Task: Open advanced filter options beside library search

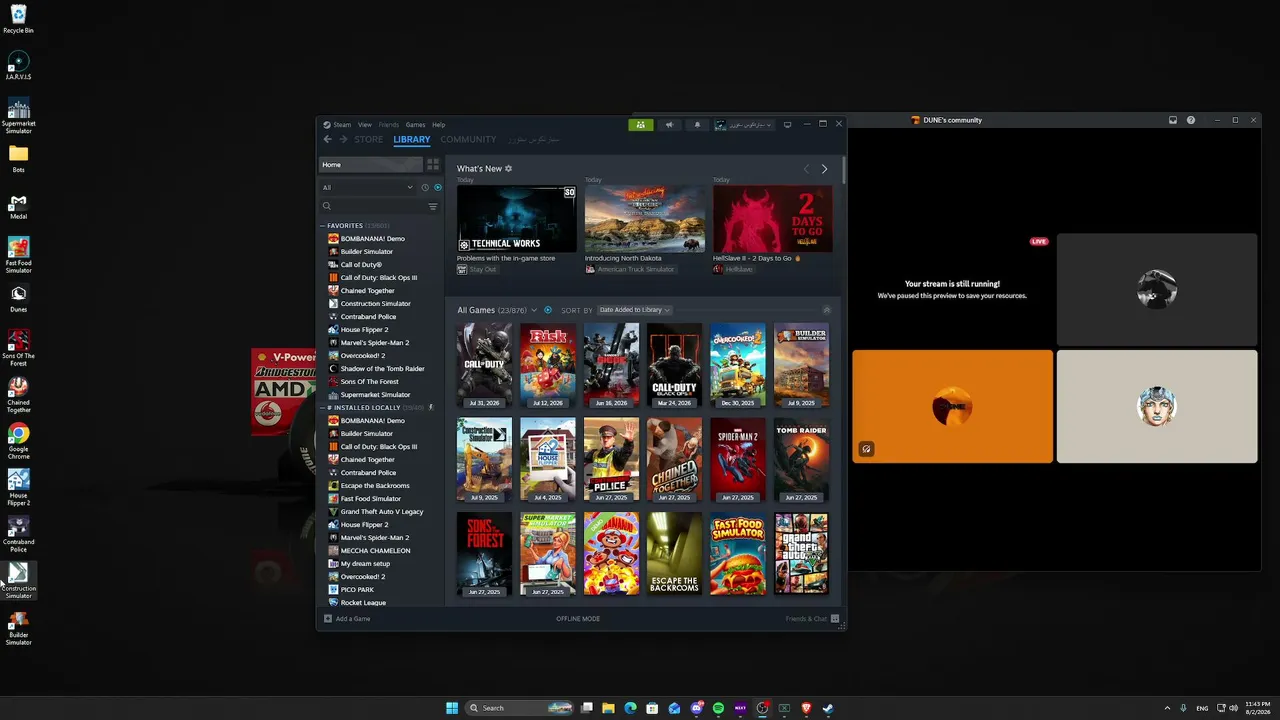Action: coord(433,206)
